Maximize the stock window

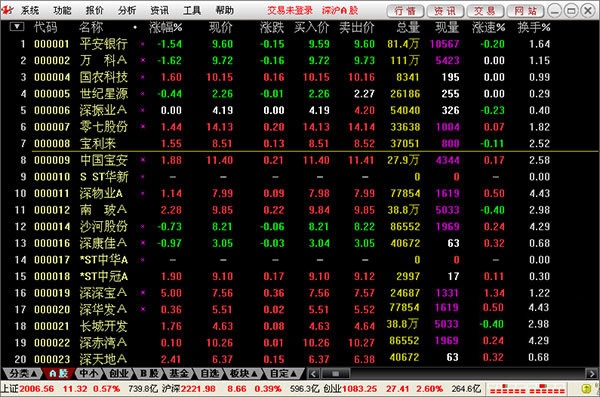(571, 11)
